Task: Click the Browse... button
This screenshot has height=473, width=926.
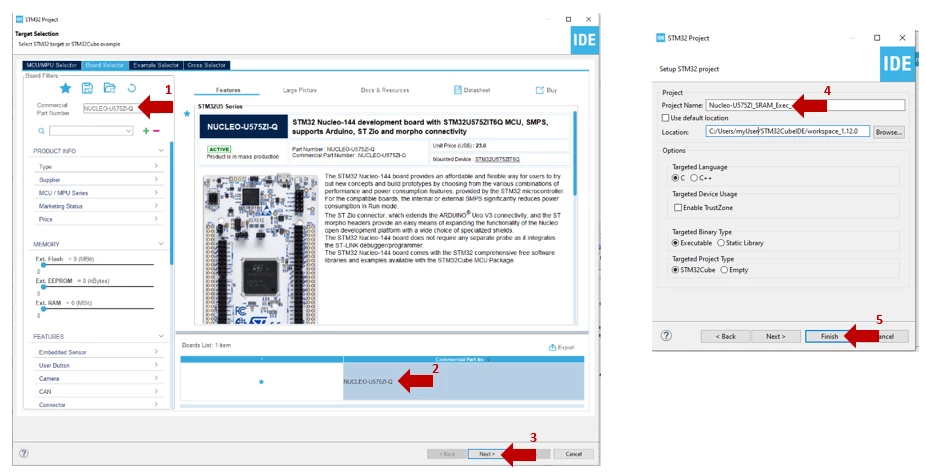Action: coord(889,132)
